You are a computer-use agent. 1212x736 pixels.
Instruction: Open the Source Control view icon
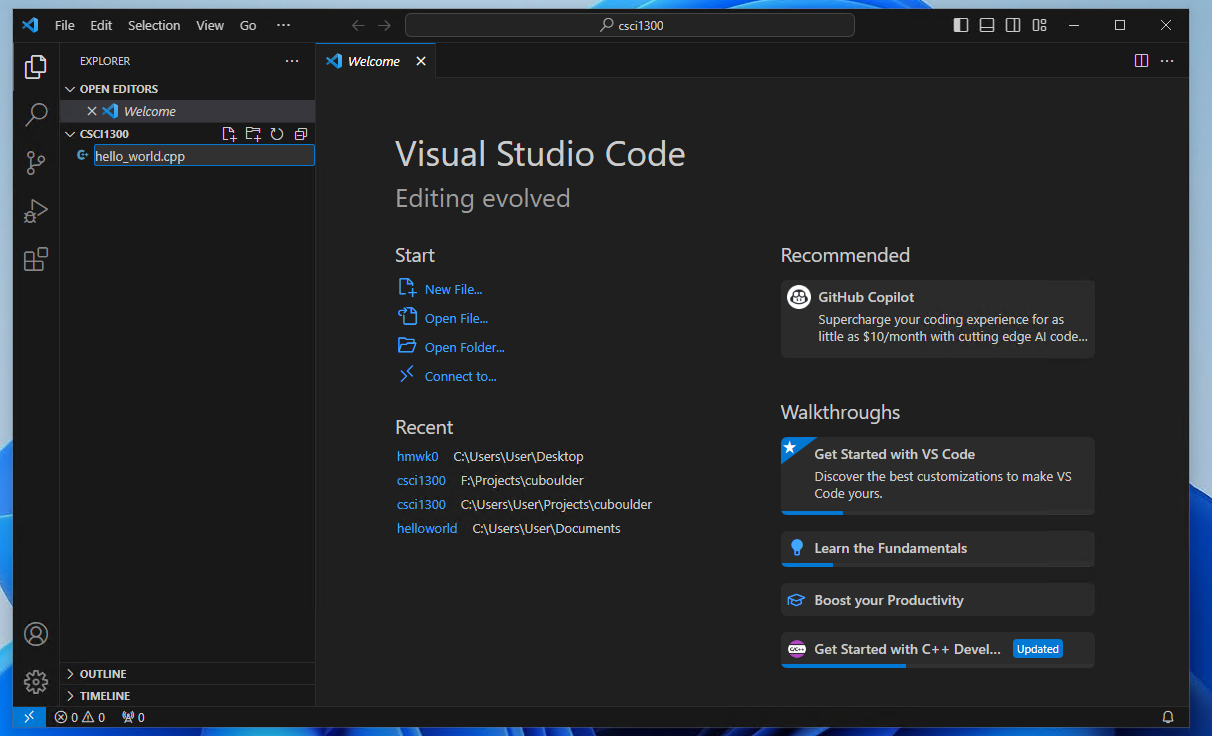click(36, 163)
